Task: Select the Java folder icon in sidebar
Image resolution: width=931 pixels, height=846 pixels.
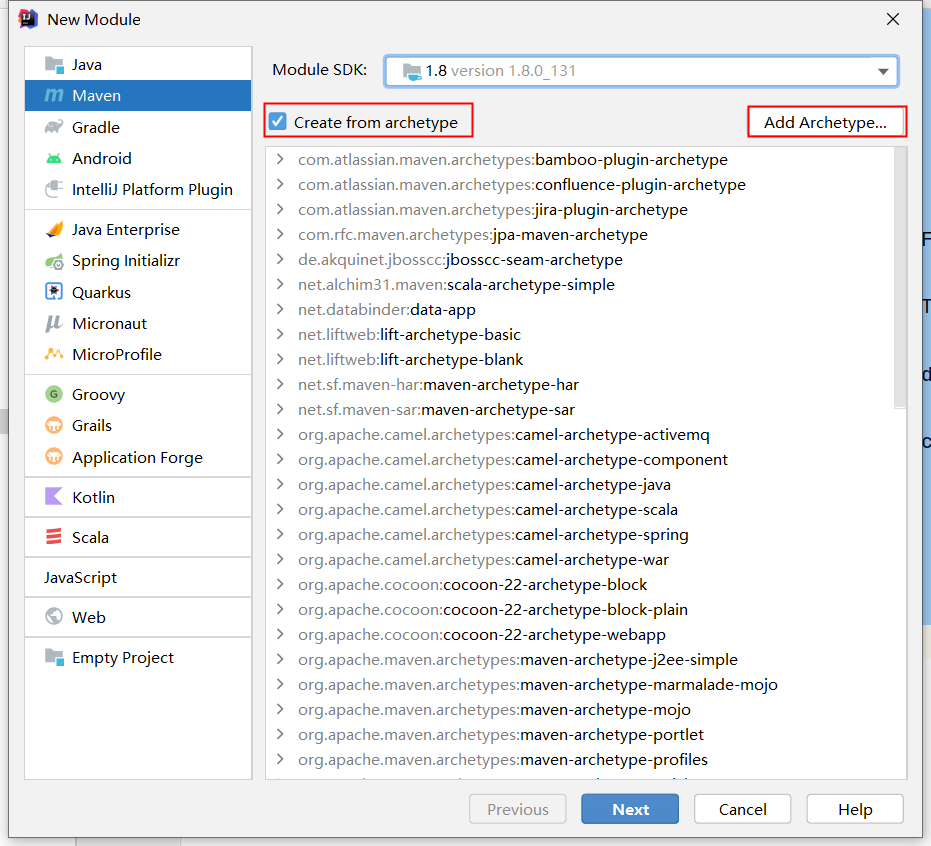Action: click(x=54, y=65)
